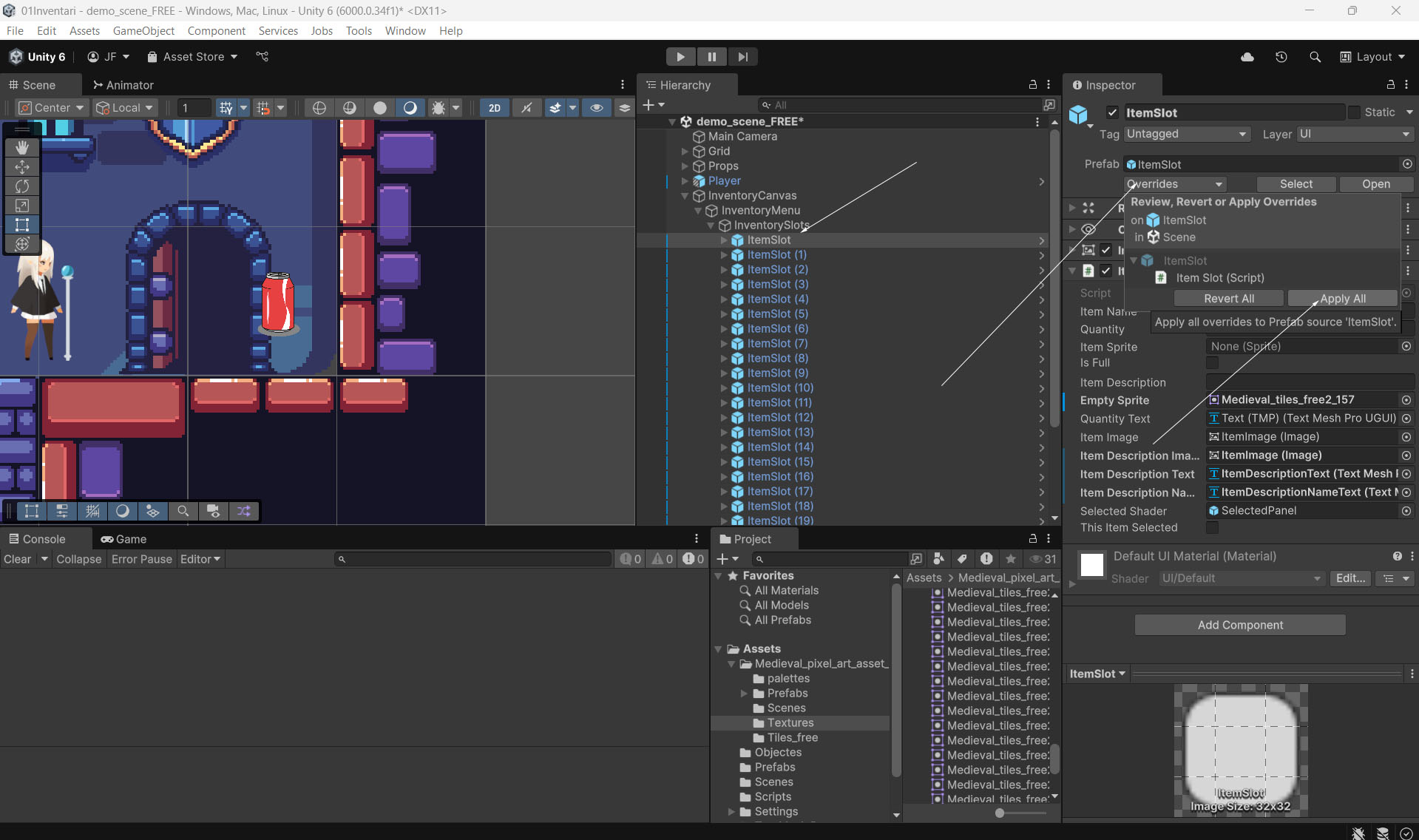Collapse the InventoryCanvas tree node
The width and height of the screenshot is (1419, 840).
tap(685, 196)
